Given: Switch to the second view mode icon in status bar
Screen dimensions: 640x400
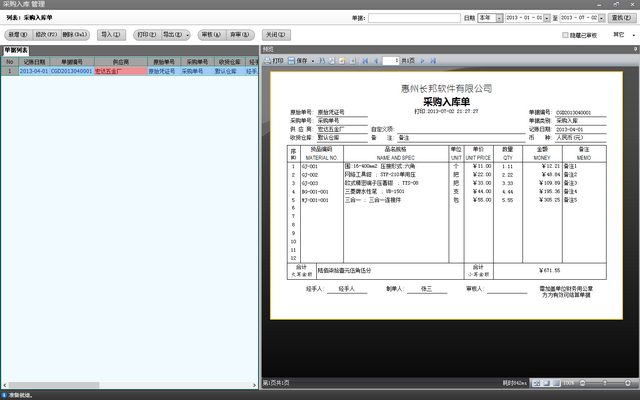Looking at the screenshot, I should 546,383.
